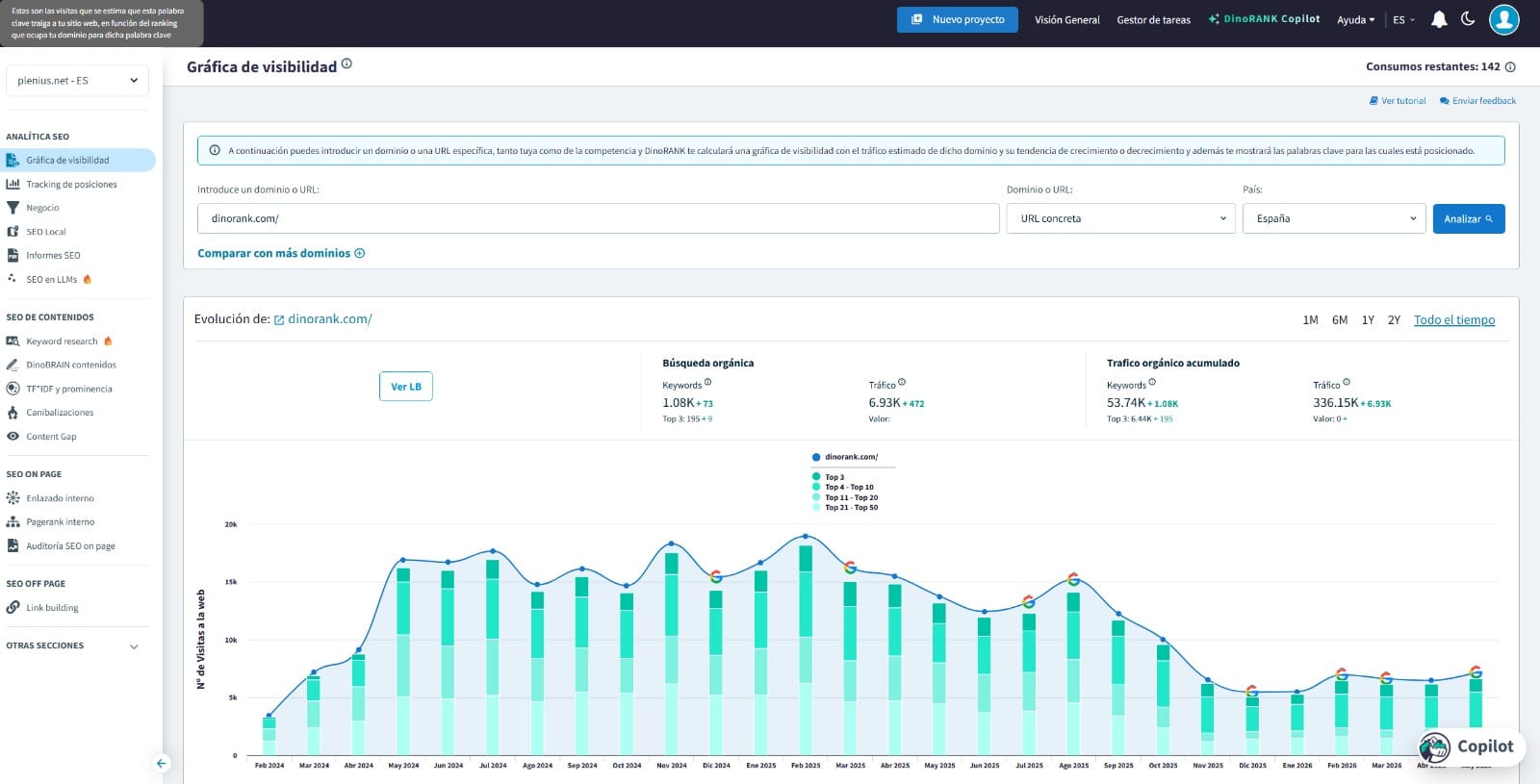Image resolution: width=1540 pixels, height=784 pixels.
Task: Toggle dinorank.com/ series in chart legend
Action: [845, 457]
